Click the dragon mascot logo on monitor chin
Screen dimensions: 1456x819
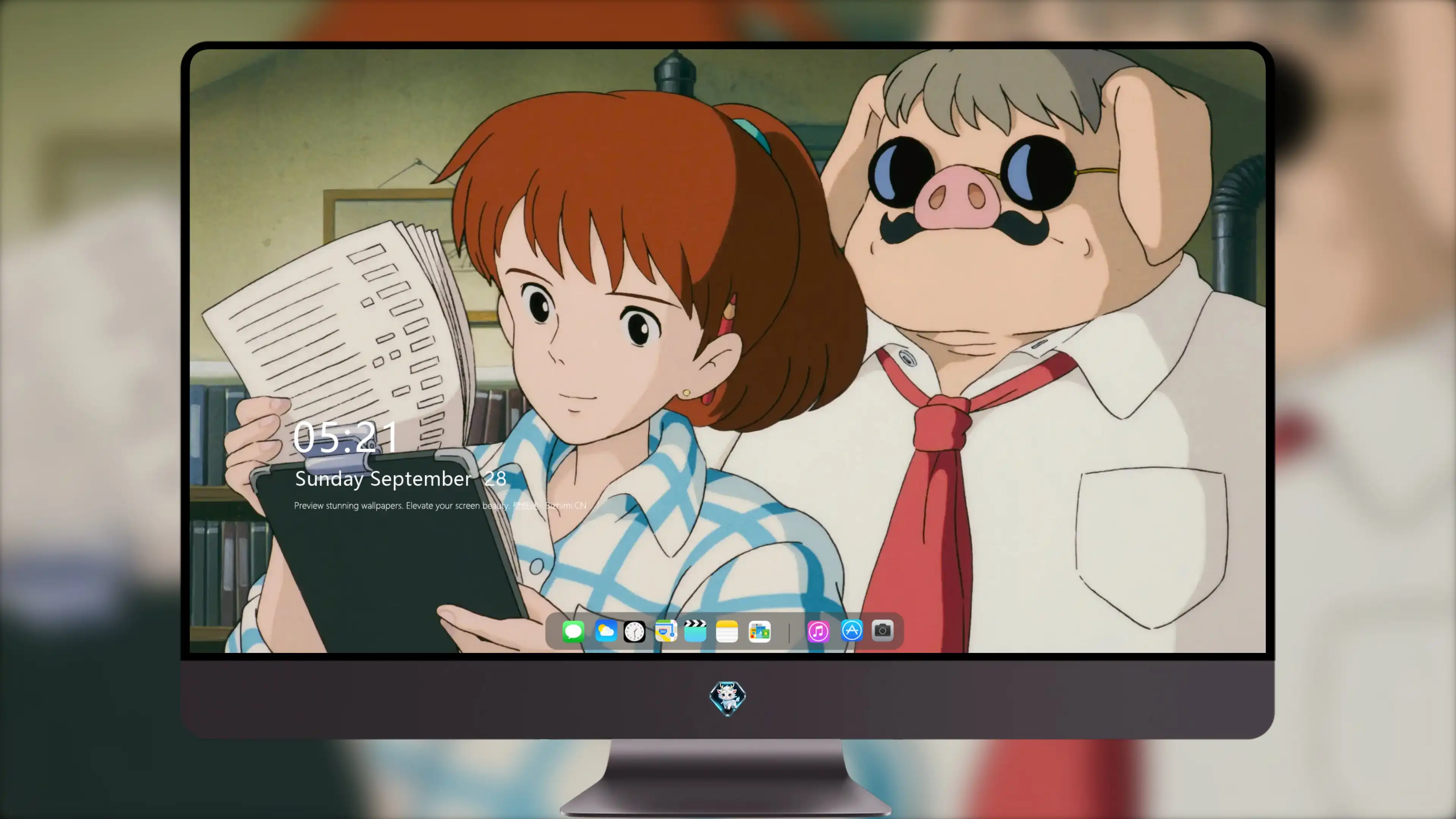728,698
